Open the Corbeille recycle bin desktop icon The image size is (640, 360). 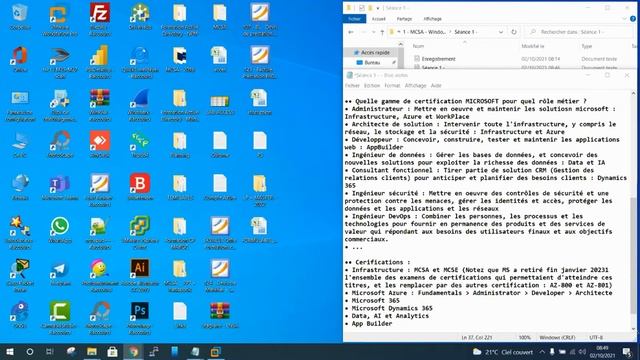coord(20,17)
